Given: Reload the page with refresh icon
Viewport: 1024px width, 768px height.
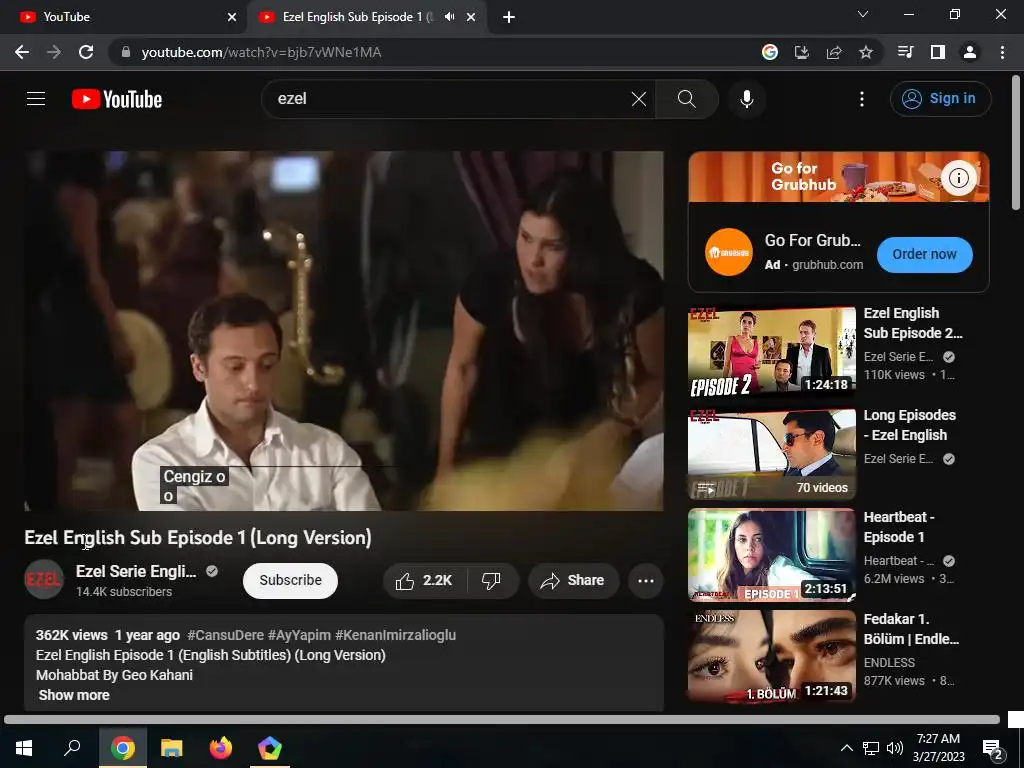Looking at the screenshot, I should [86, 52].
